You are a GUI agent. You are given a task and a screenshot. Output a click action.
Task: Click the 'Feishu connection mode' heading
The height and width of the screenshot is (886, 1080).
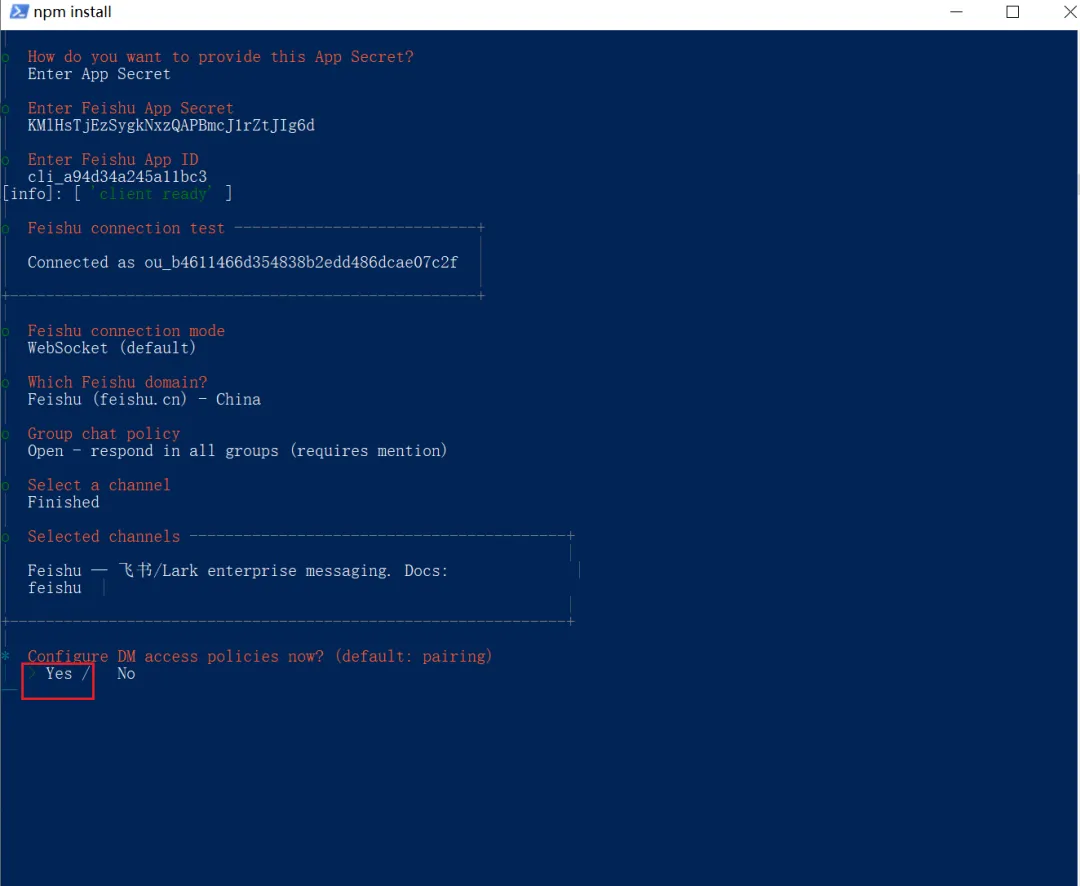tap(126, 331)
